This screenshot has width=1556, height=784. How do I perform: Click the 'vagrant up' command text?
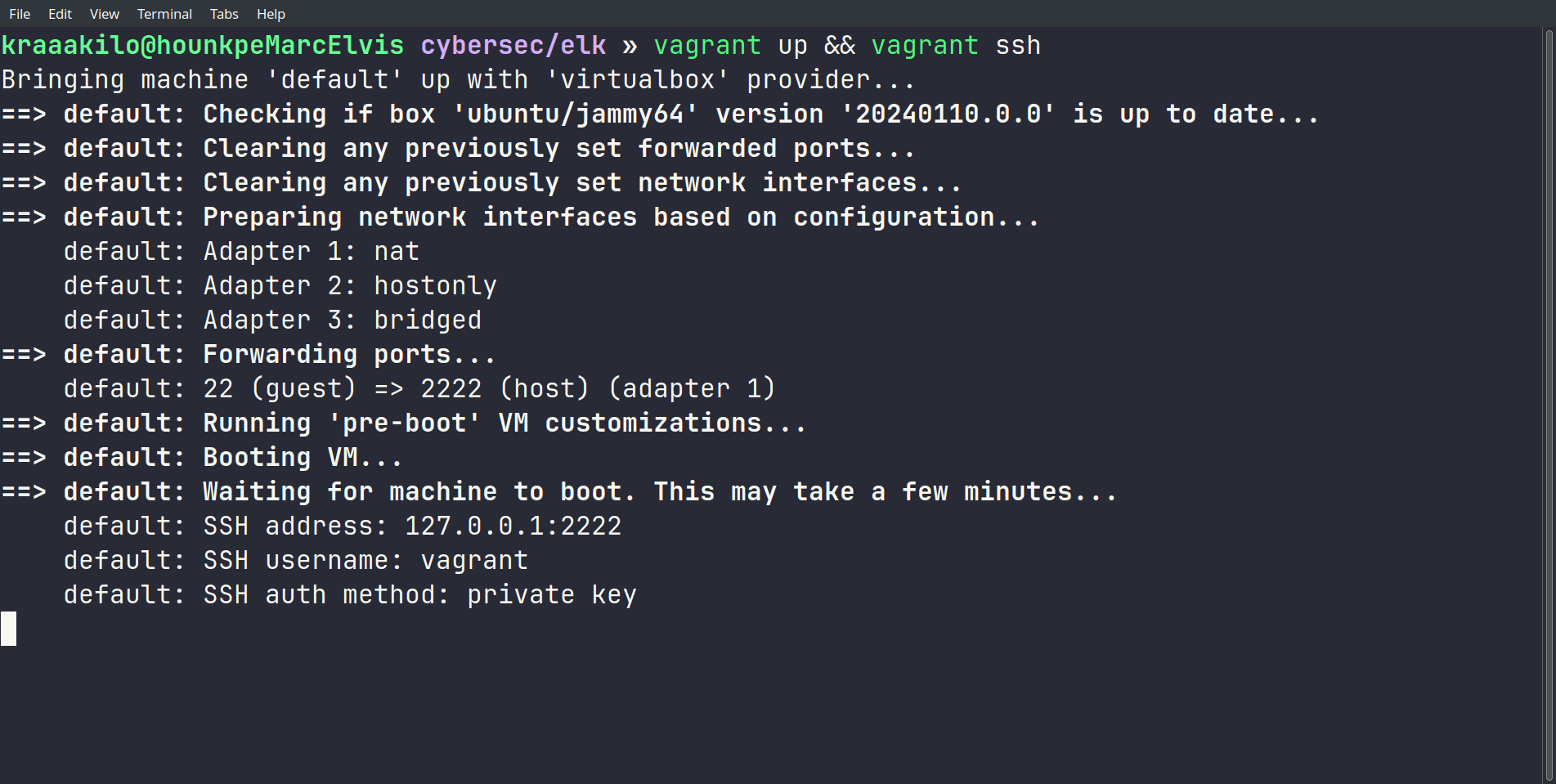tap(730, 46)
